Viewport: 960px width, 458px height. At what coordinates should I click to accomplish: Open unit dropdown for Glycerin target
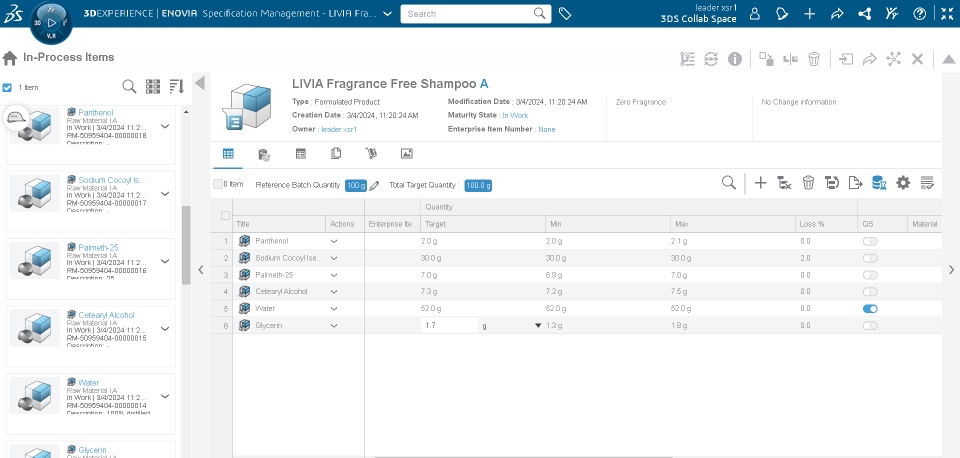[538, 326]
